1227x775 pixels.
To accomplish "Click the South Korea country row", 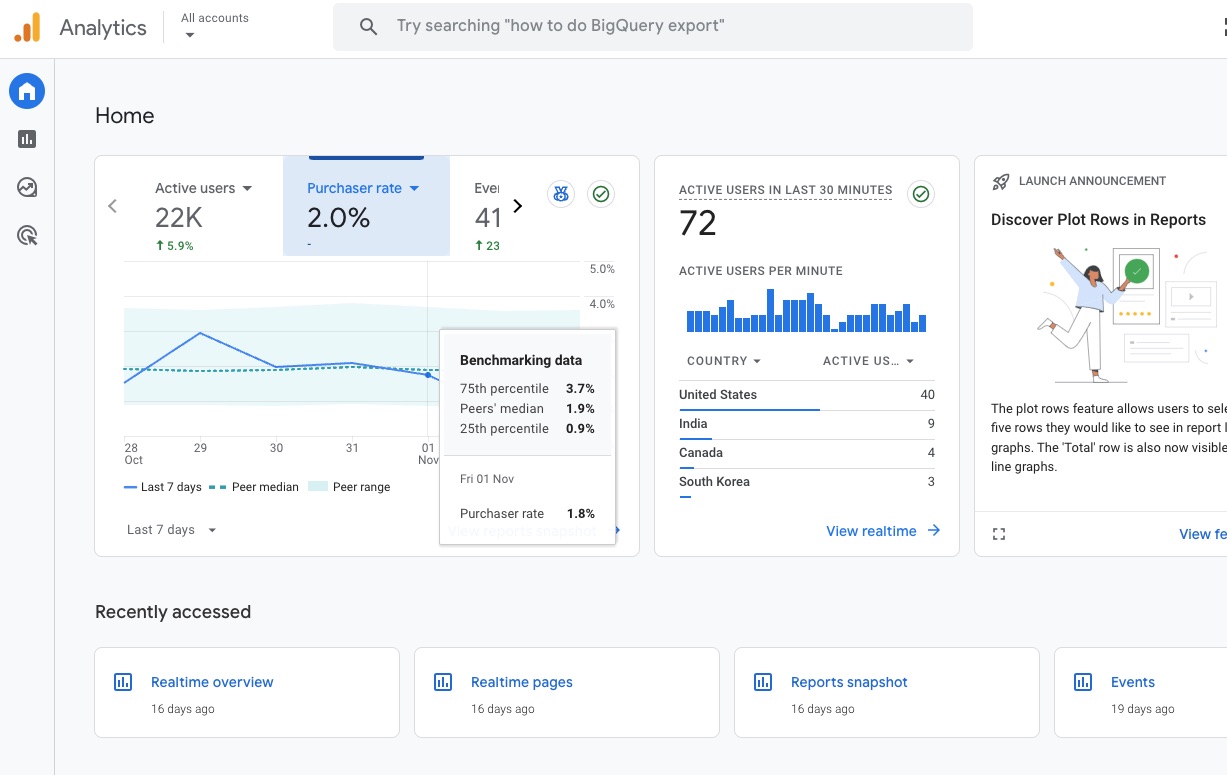I will [807, 482].
